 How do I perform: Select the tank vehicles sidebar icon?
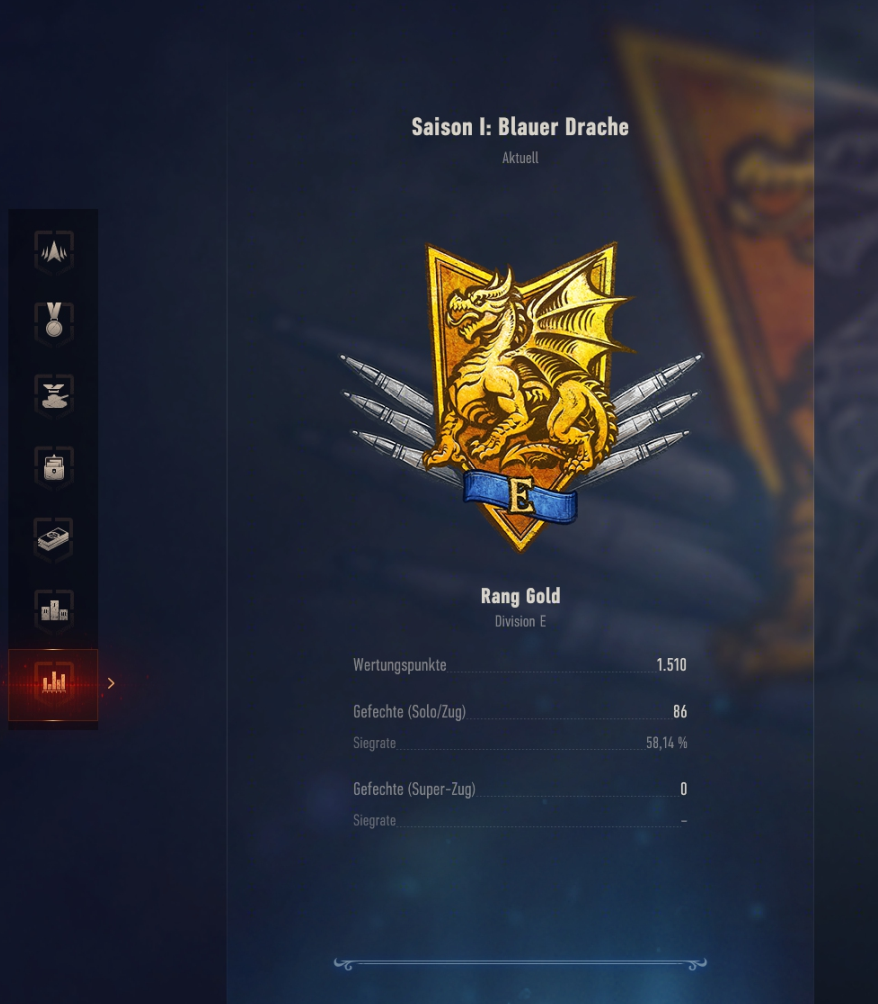click(x=54, y=395)
